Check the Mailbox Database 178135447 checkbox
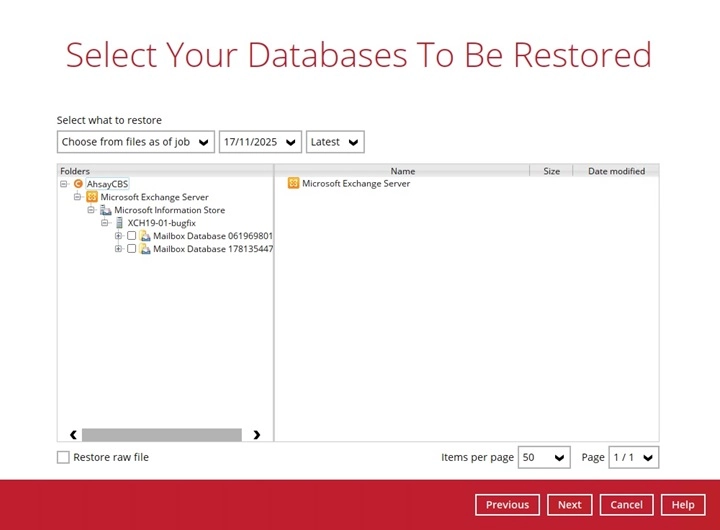This screenshot has height=530, width=720. click(131, 249)
